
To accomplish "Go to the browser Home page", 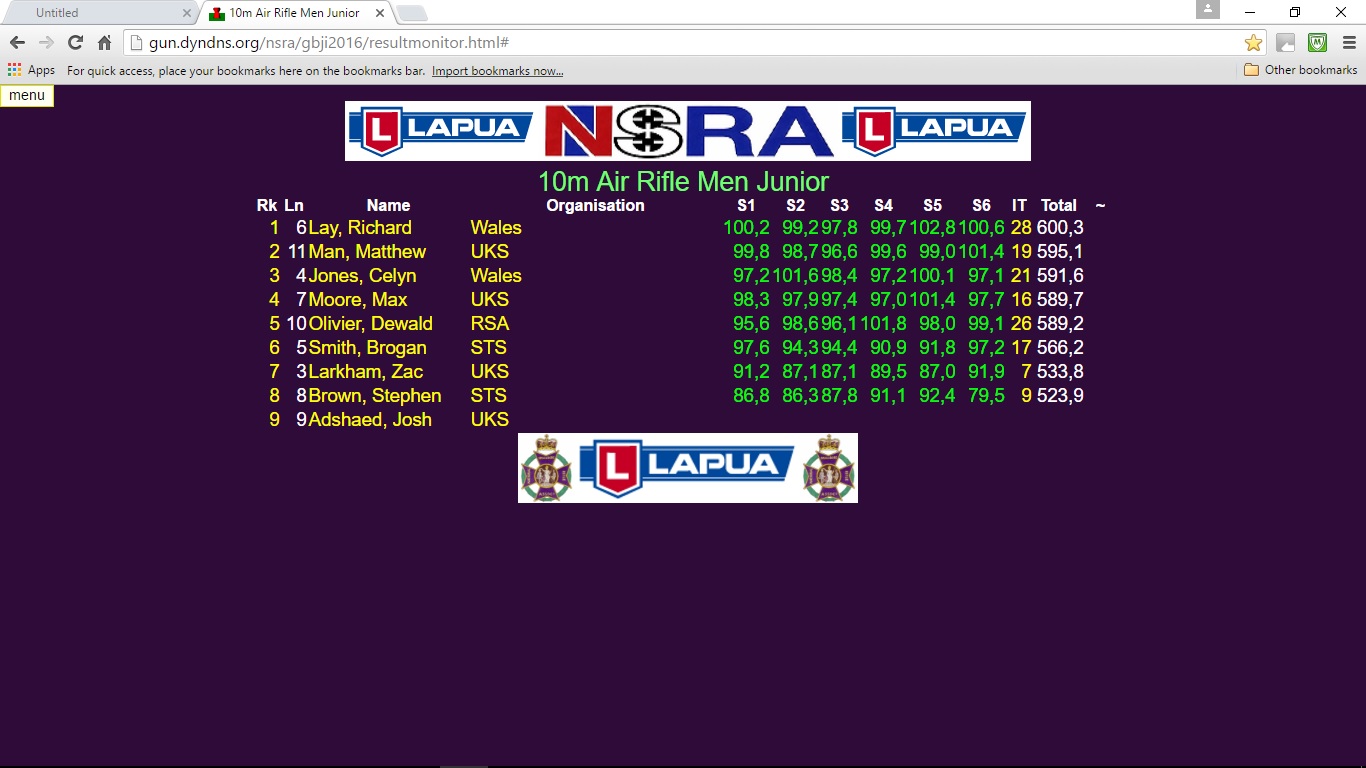I will point(104,43).
